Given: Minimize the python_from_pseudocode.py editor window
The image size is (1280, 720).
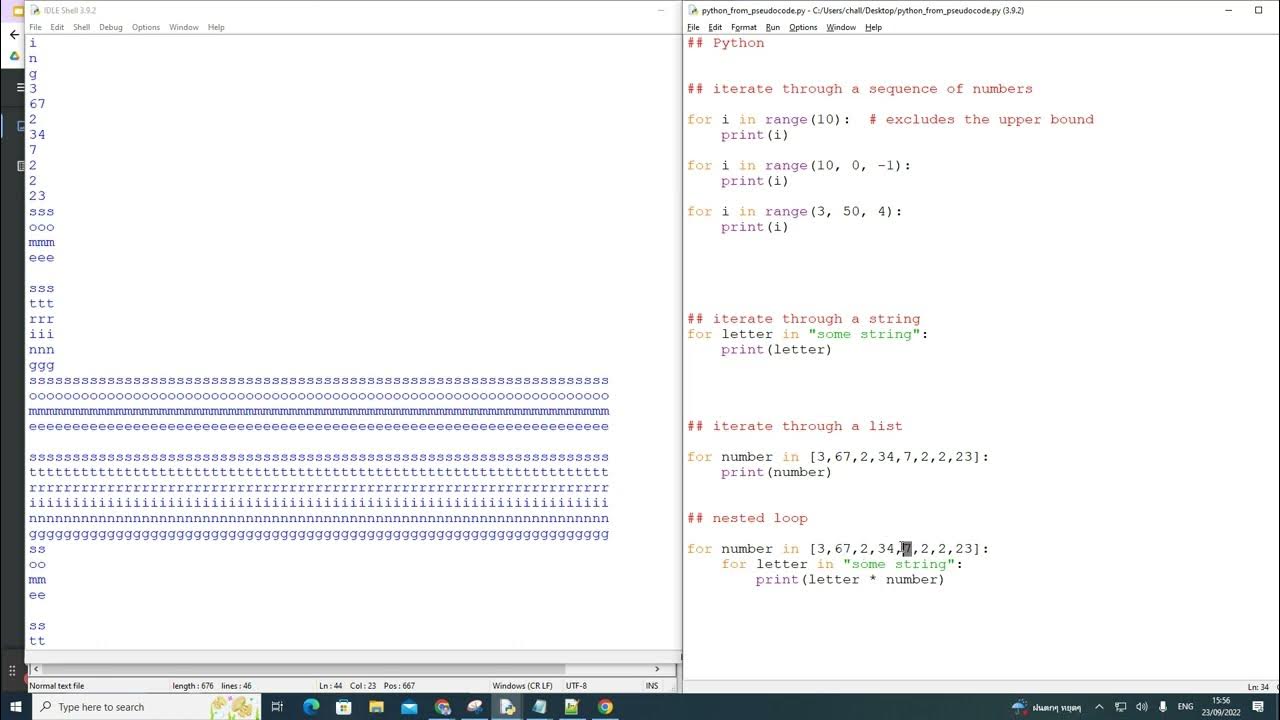Looking at the screenshot, I should coord(1229,10).
